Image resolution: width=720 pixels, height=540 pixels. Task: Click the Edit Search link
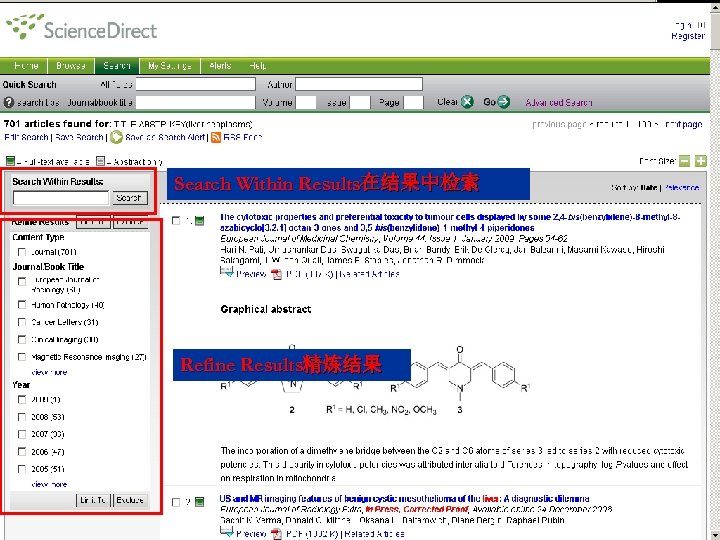(x=26, y=137)
